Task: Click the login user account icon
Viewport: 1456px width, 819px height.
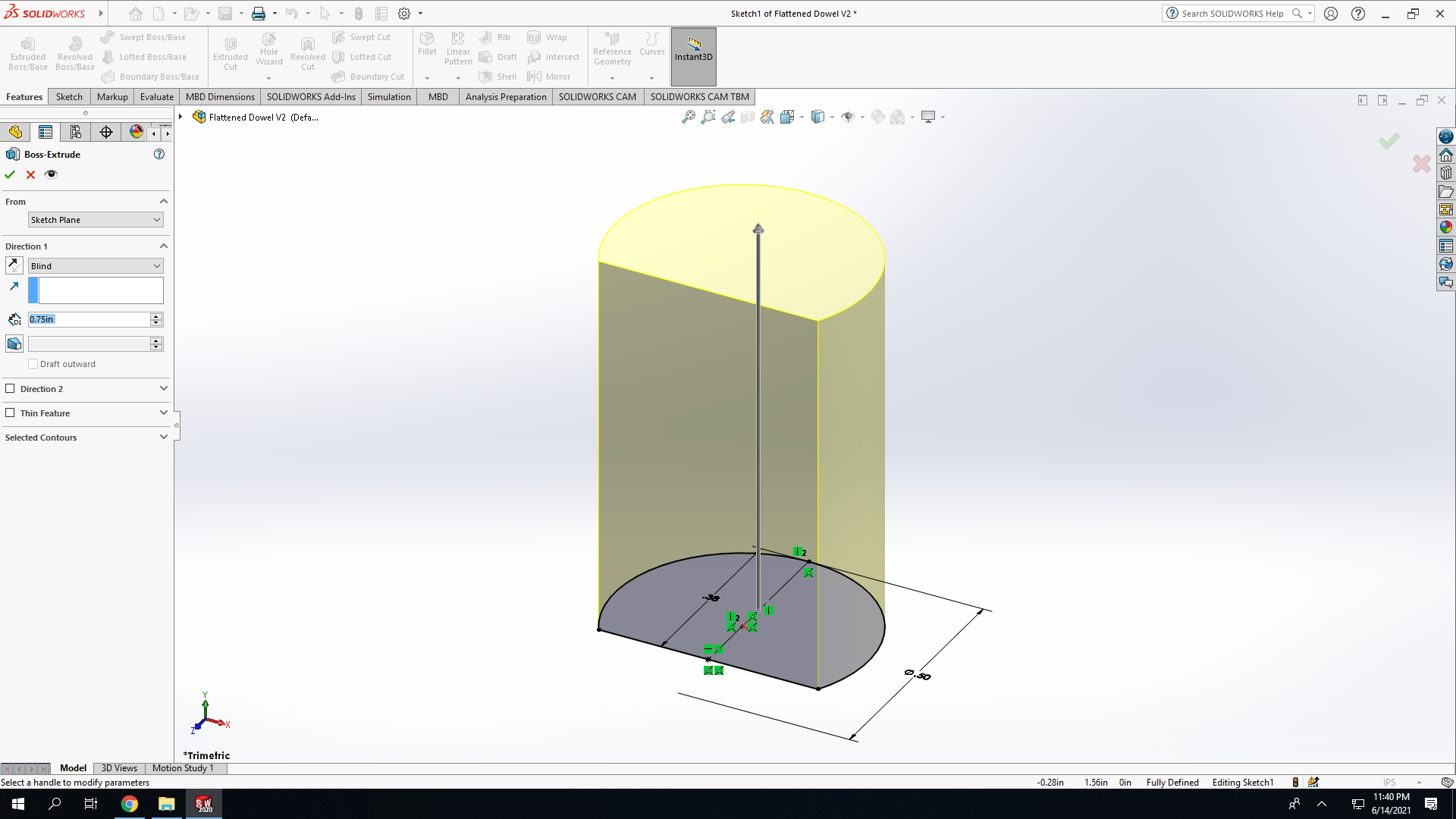Action: (1330, 14)
